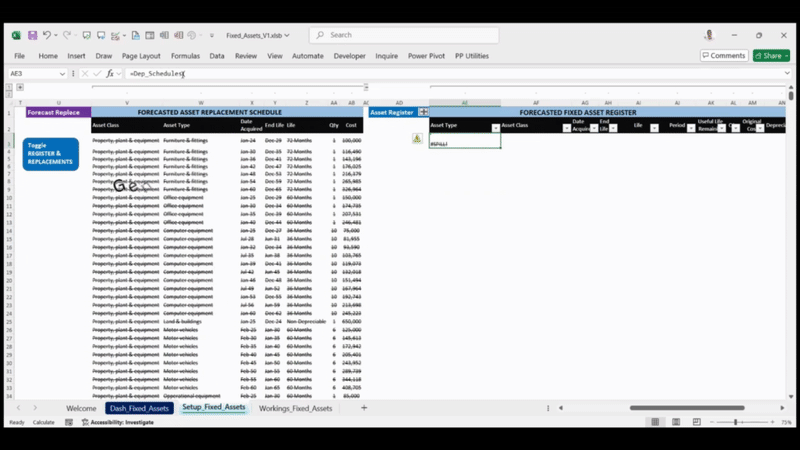Screen dimensions: 800x450
Task: Switch to the Workings_Fixed_Assets sheet
Action: point(295,408)
